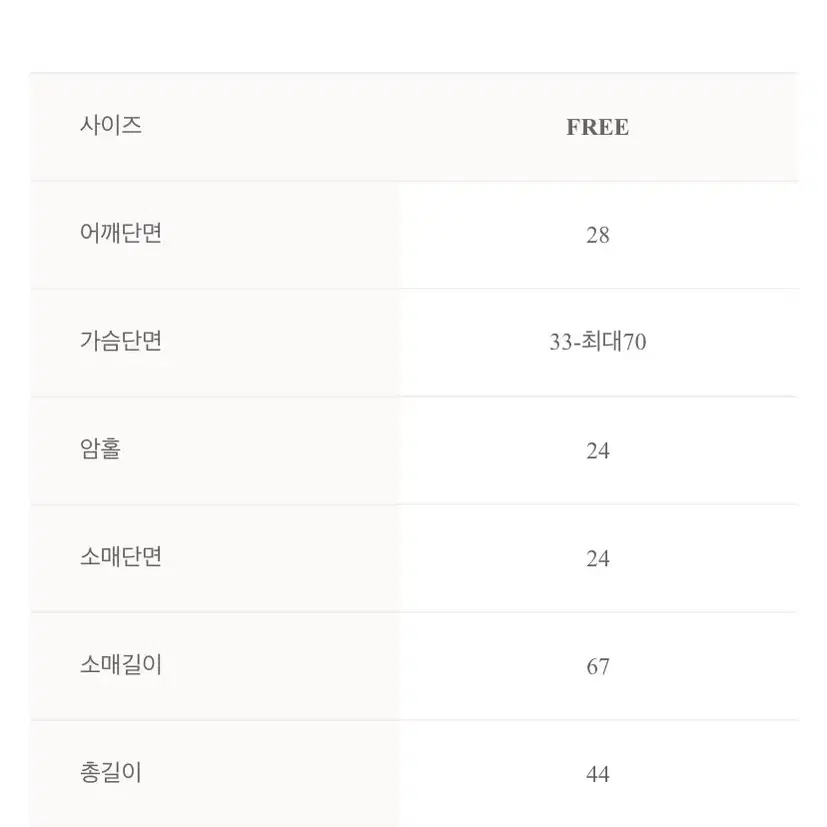The width and height of the screenshot is (827, 827).
Task: Click the blank cell between 암홀 and 24
Action: point(353,451)
